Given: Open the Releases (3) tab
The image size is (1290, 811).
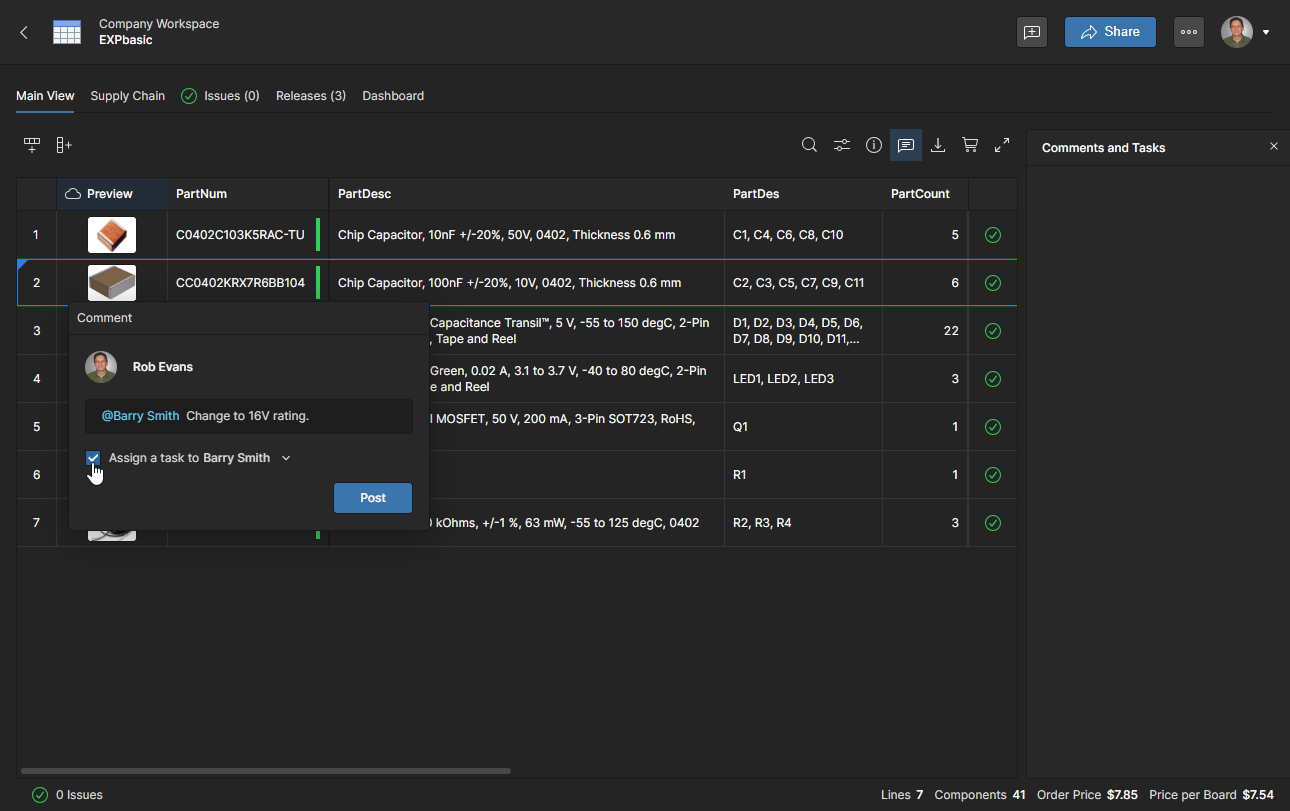Looking at the screenshot, I should tap(310, 96).
